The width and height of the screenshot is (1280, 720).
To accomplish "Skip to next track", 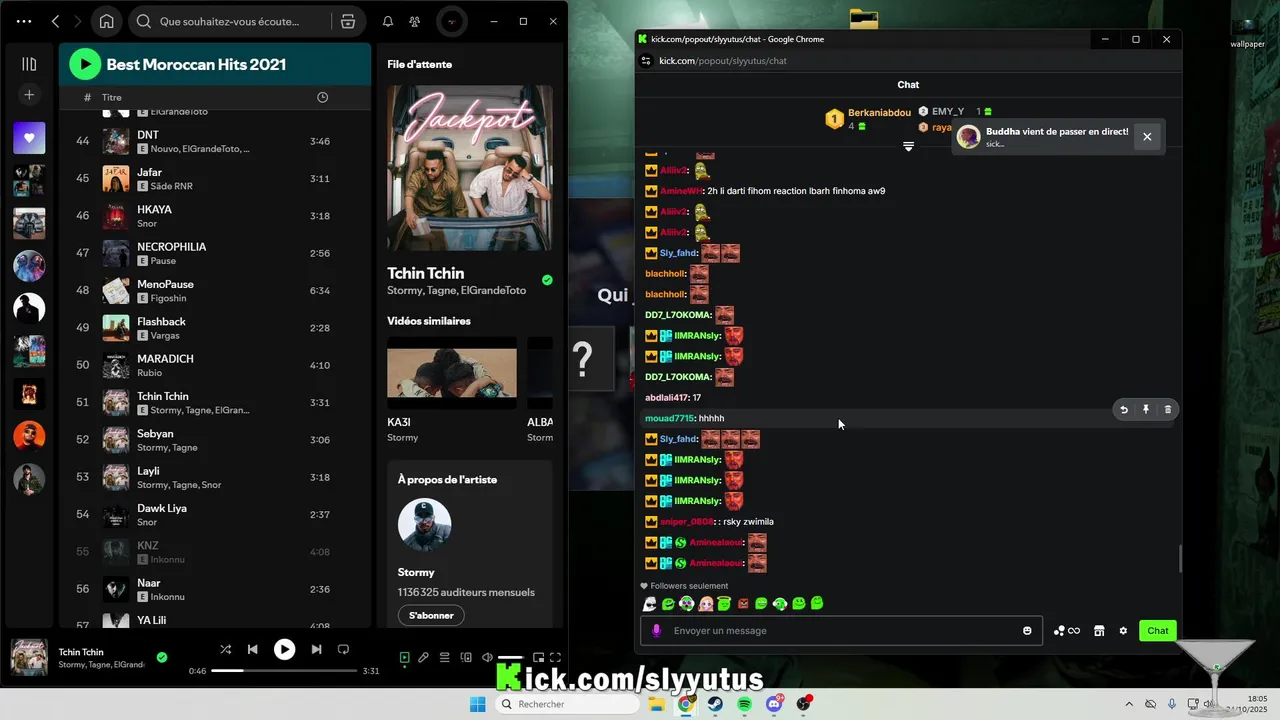I will (x=316, y=650).
